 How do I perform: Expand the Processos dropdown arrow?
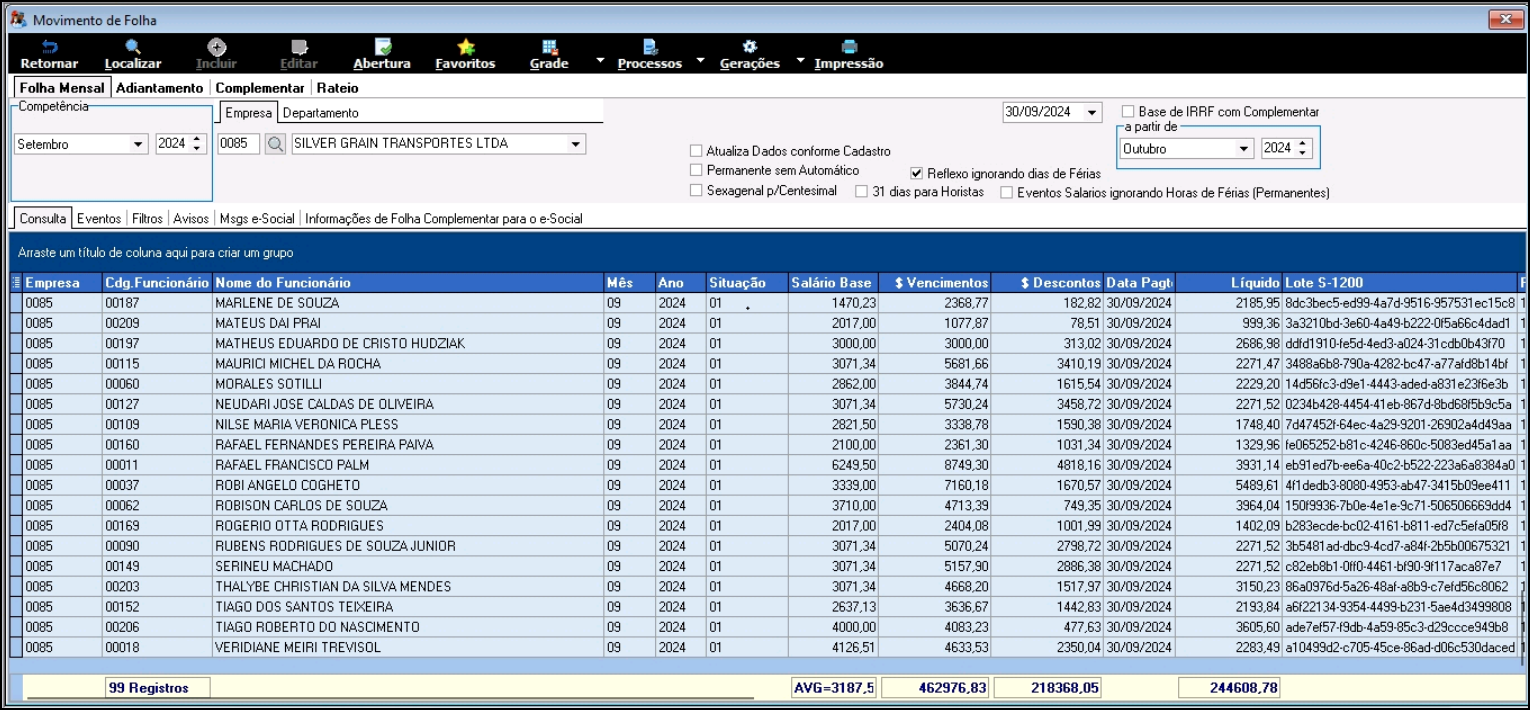pos(700,61)
